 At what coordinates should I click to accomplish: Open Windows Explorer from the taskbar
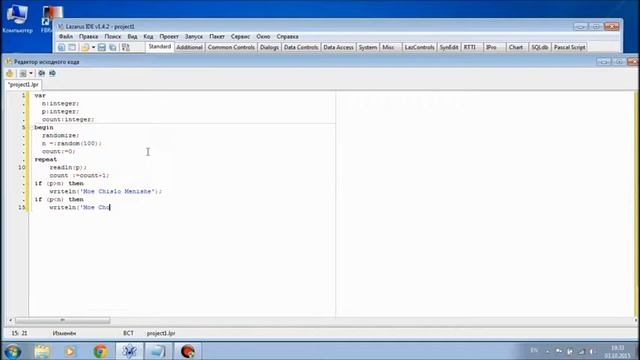[42, 351]
